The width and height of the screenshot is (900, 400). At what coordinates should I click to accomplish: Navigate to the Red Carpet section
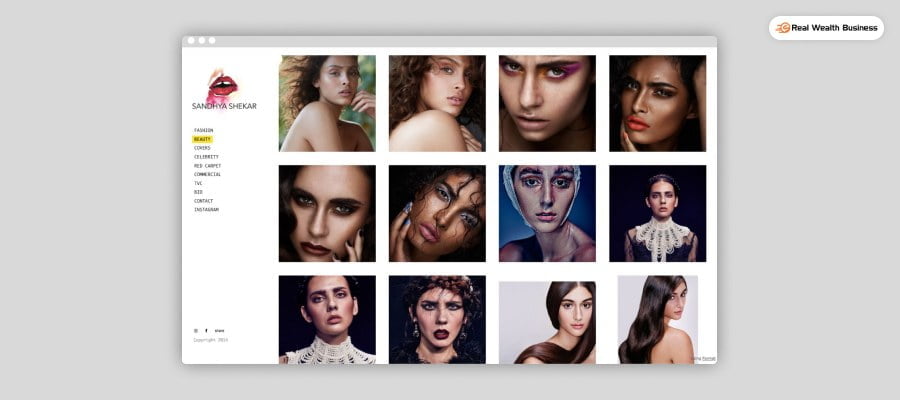tap(207, 166)
